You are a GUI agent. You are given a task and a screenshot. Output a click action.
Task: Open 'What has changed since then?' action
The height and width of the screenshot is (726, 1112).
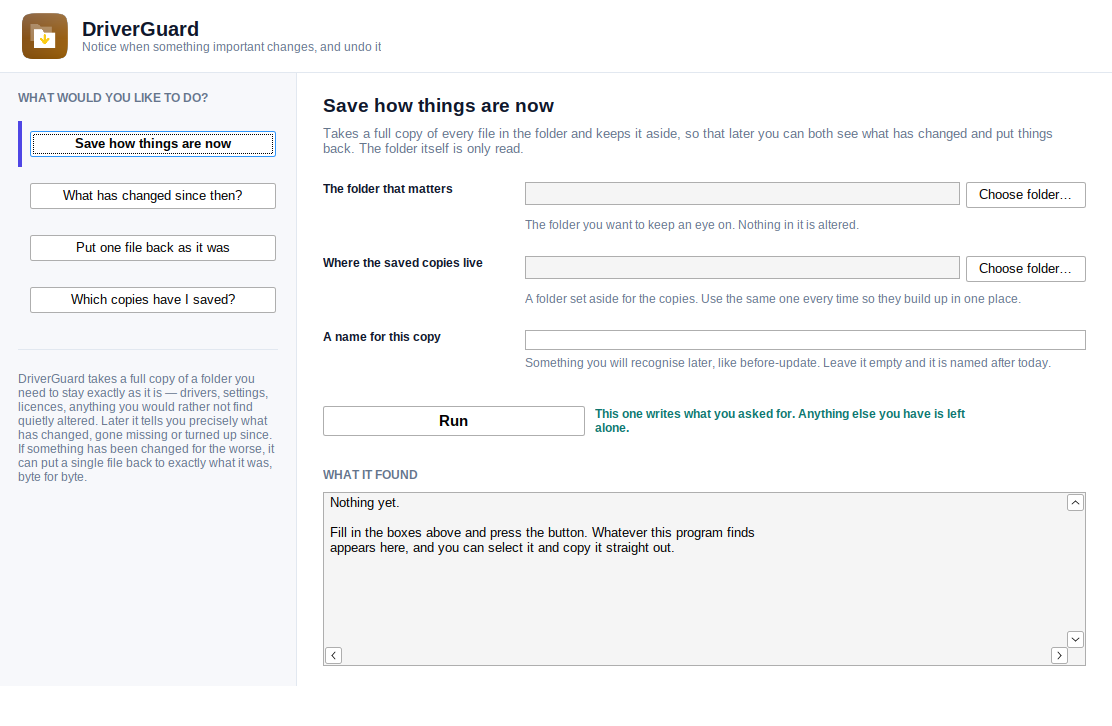click(152, 196)
